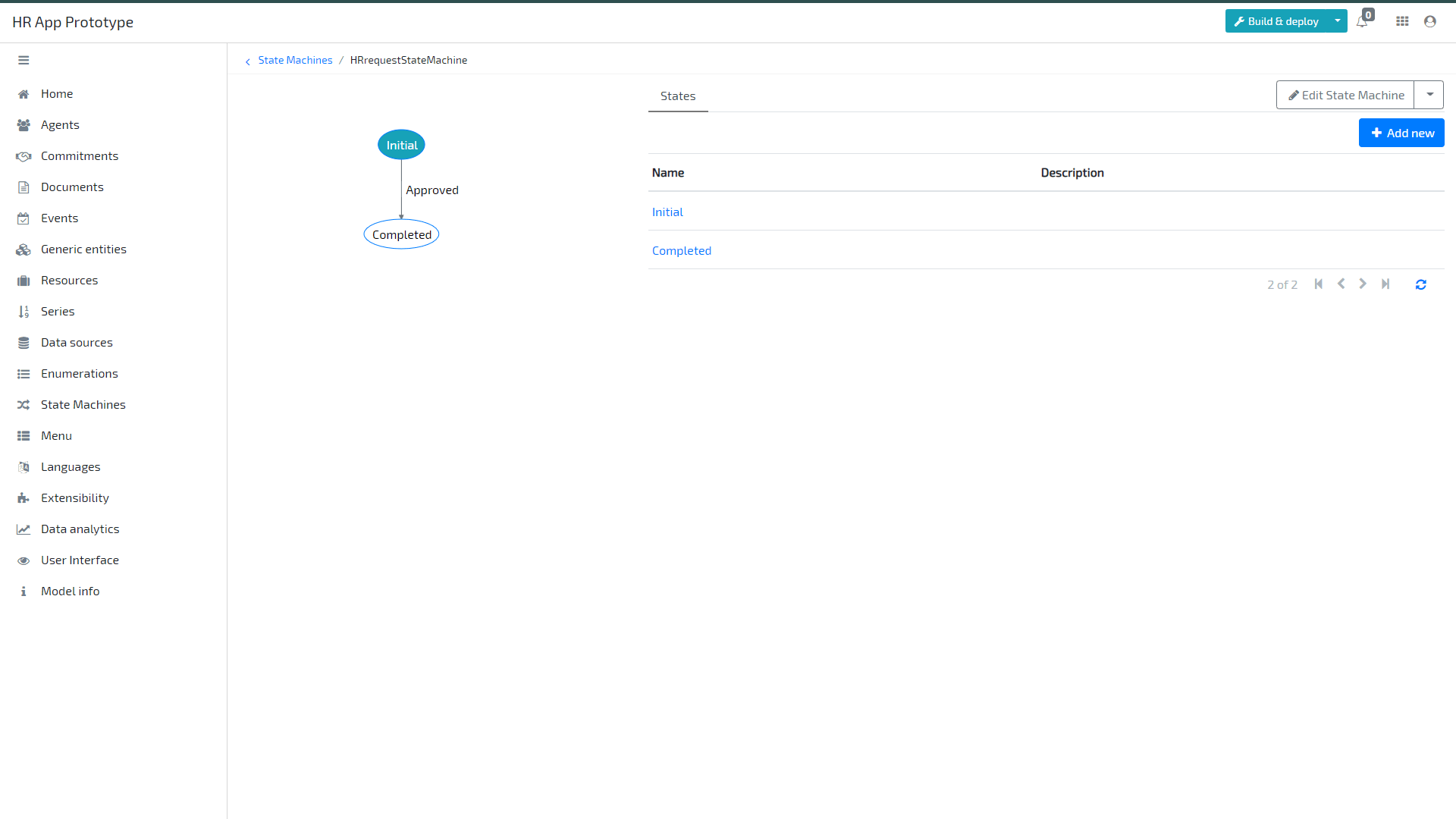Click the Series sort-numeric icon
Screen dimensions: 1456x819
[24, 312]
